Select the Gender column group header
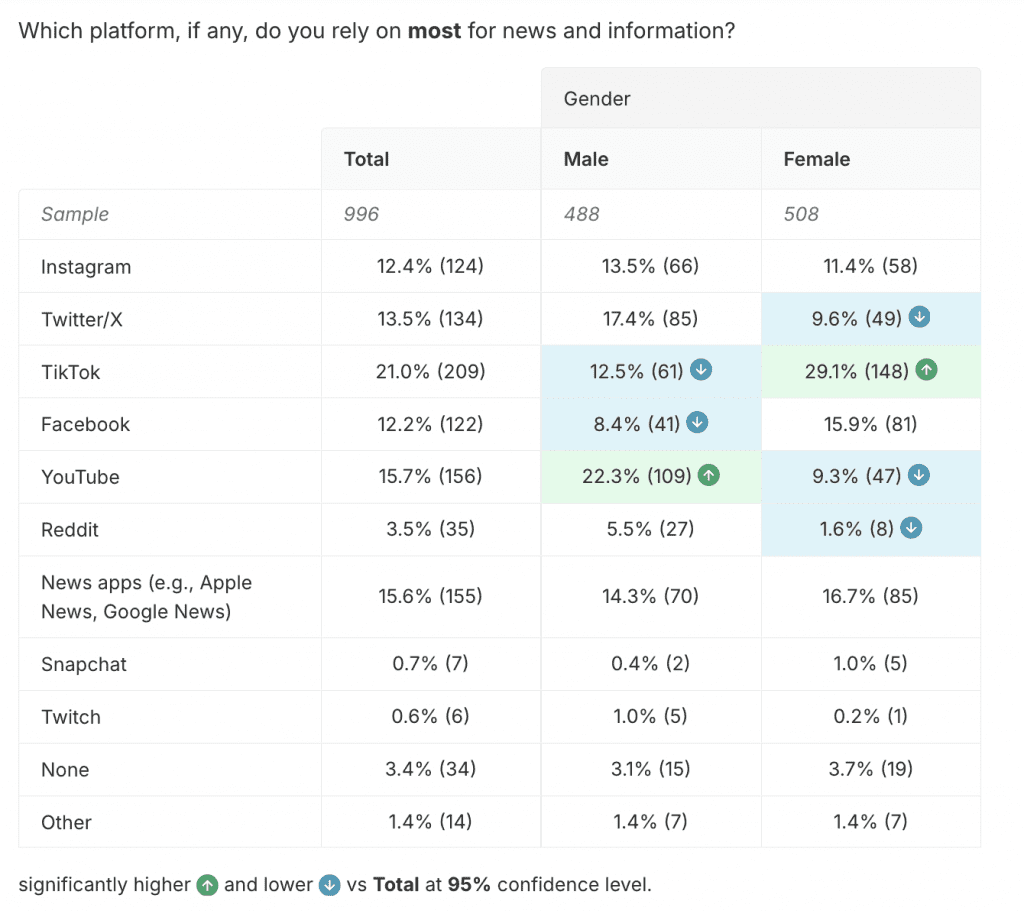 pyautogui.click(x=597, y=98)
